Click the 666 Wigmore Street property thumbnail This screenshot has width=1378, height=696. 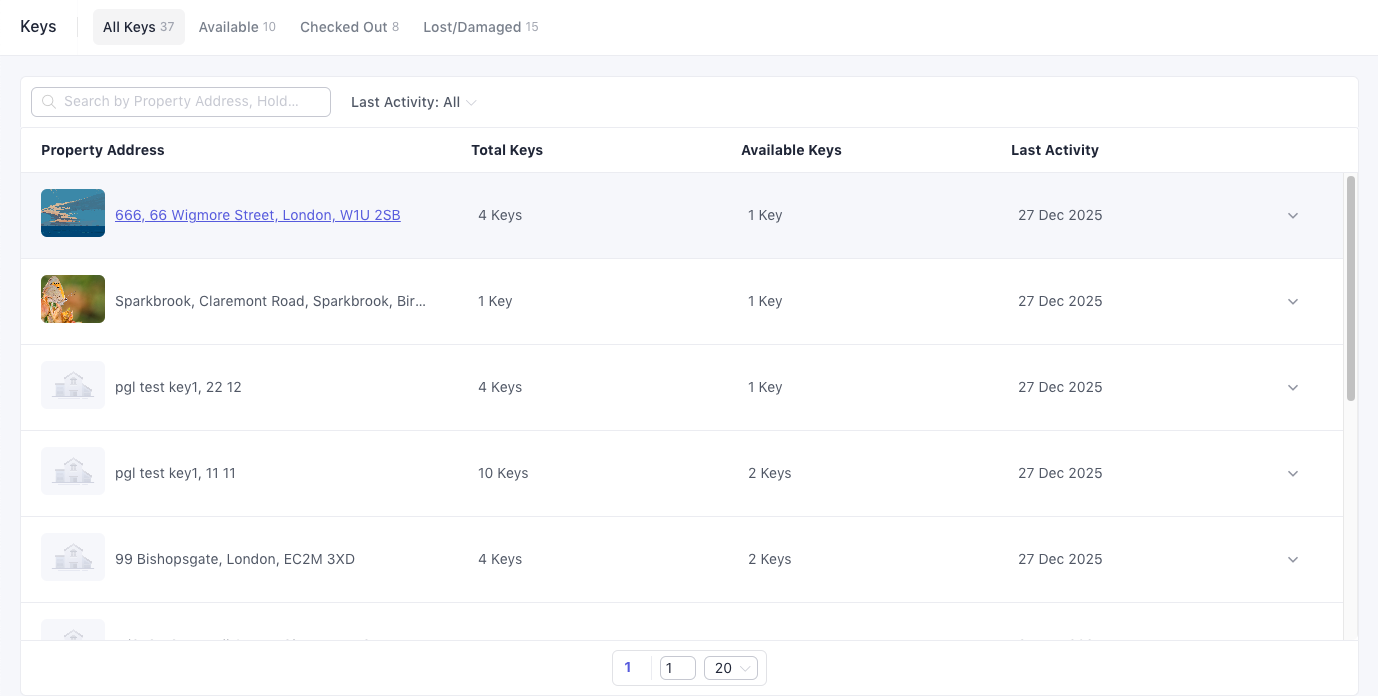tap(73, 213)
